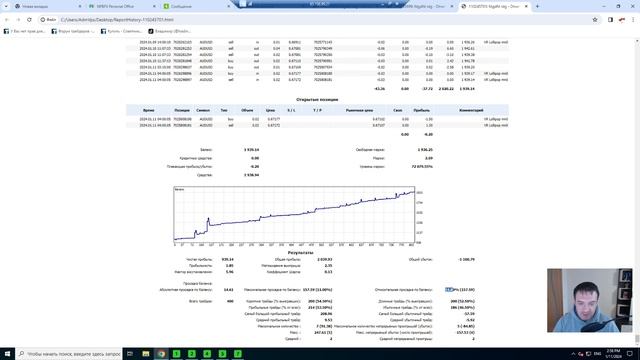Click the webcam overlay of the presenter
The image size is (640, 360).
(x=589, y=300)
